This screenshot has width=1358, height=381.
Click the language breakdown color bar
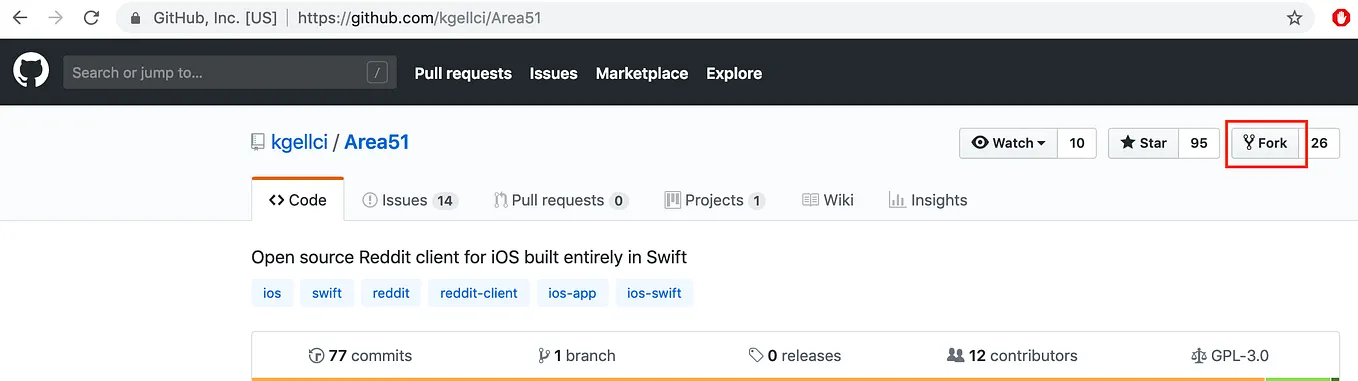[x=795, y=379]
